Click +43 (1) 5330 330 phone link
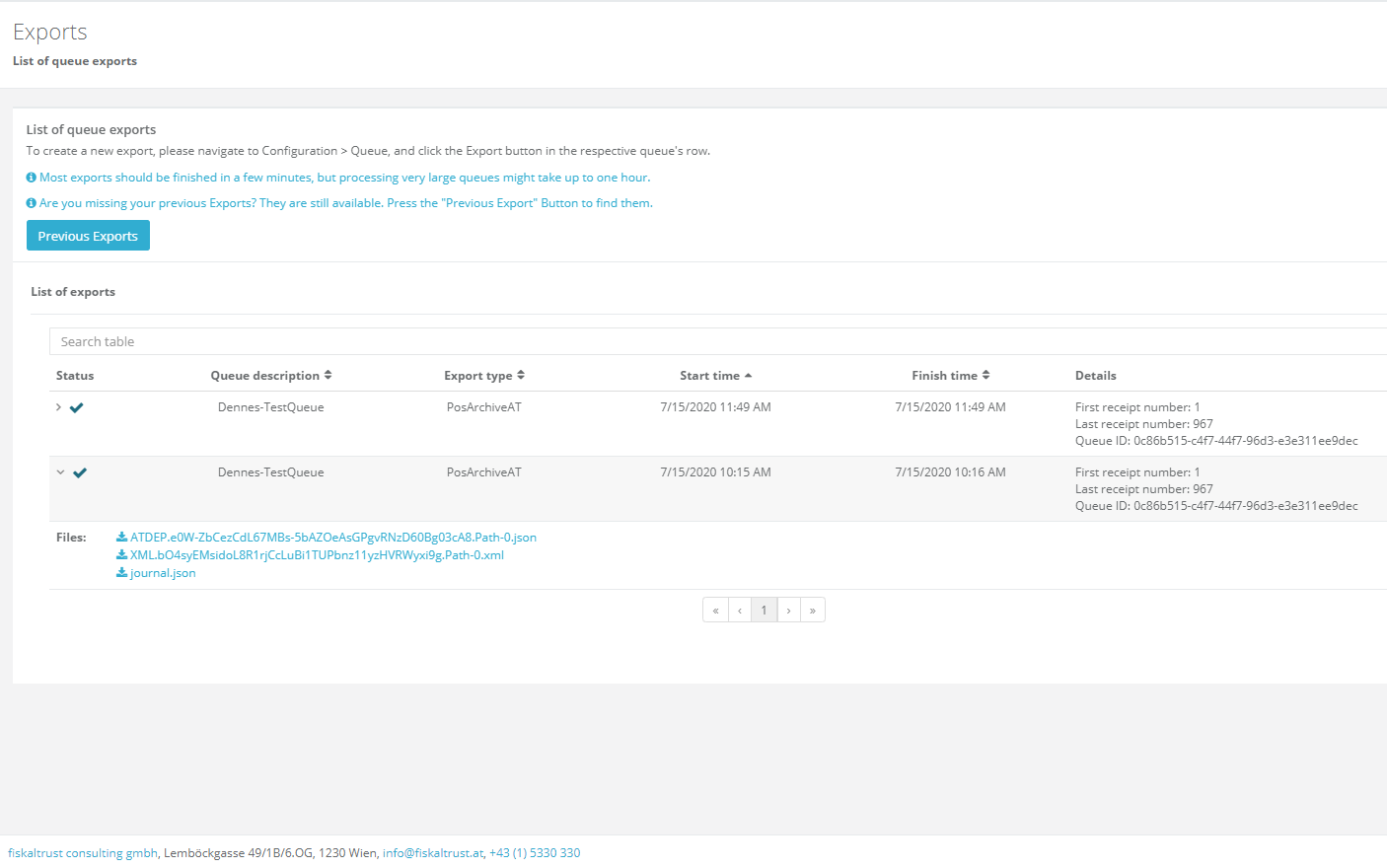1387x868 pixels. click(x=535, y=853)
